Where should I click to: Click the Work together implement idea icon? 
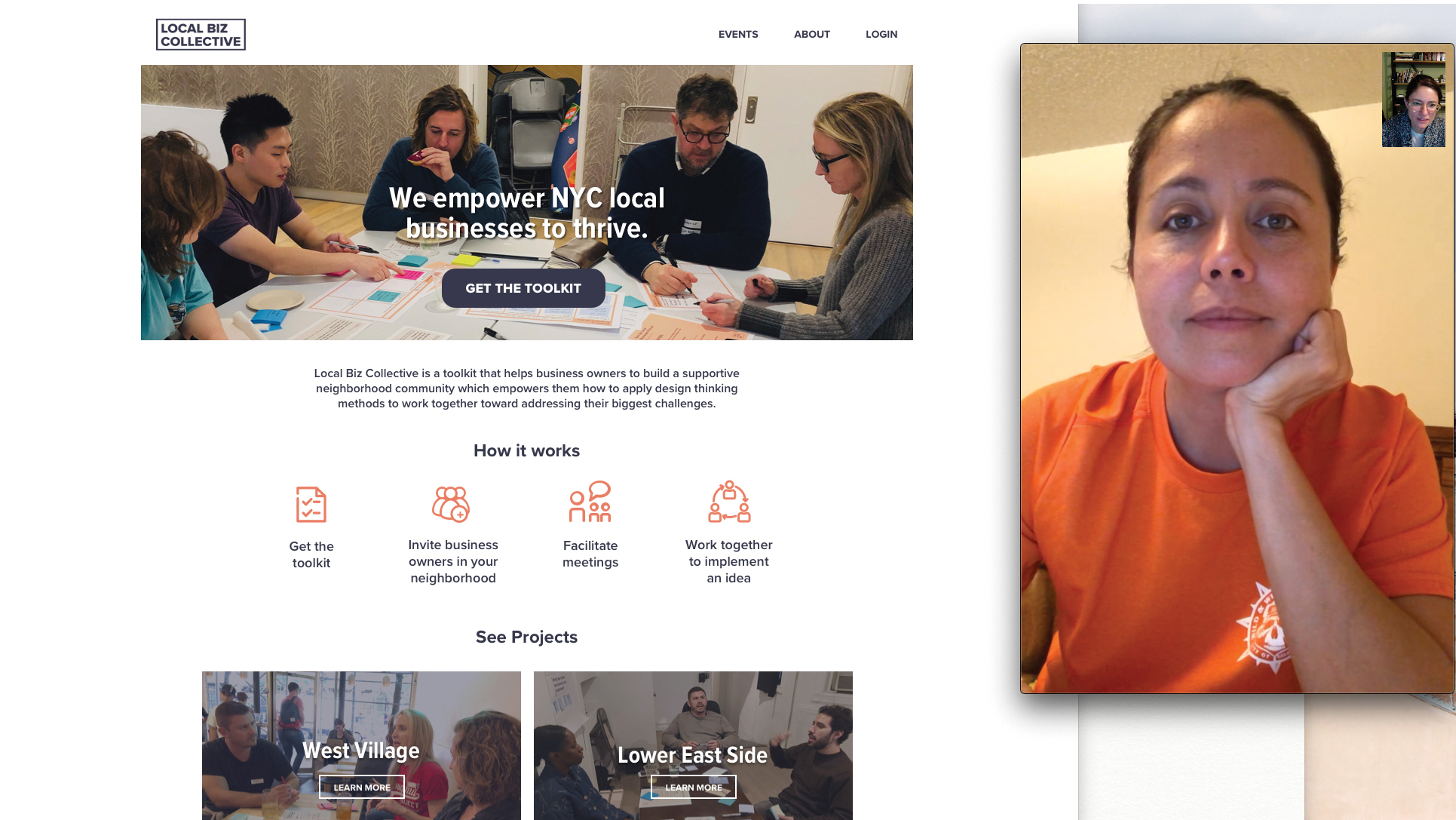tap(728, 502)
